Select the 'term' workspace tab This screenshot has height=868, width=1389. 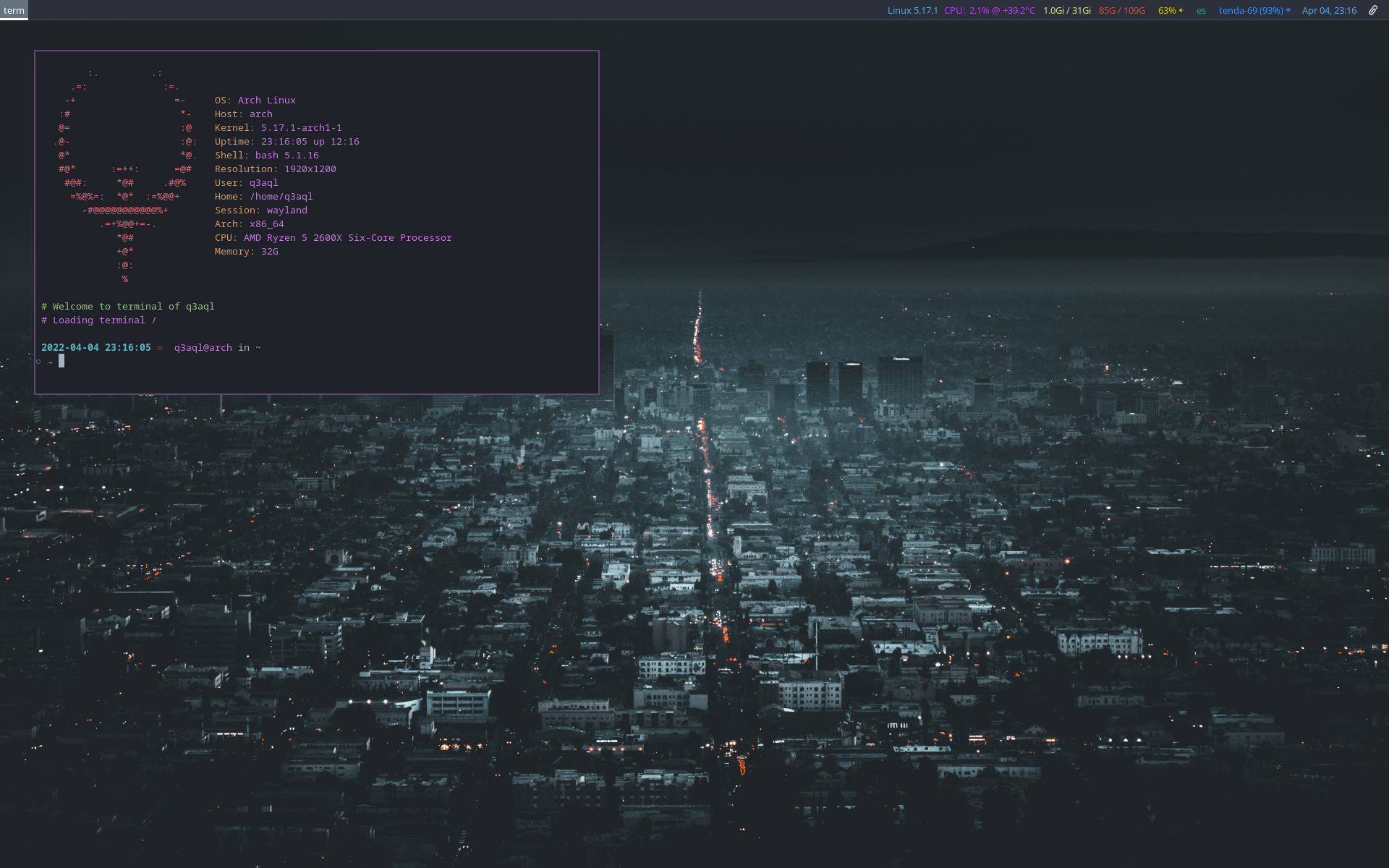14,10
